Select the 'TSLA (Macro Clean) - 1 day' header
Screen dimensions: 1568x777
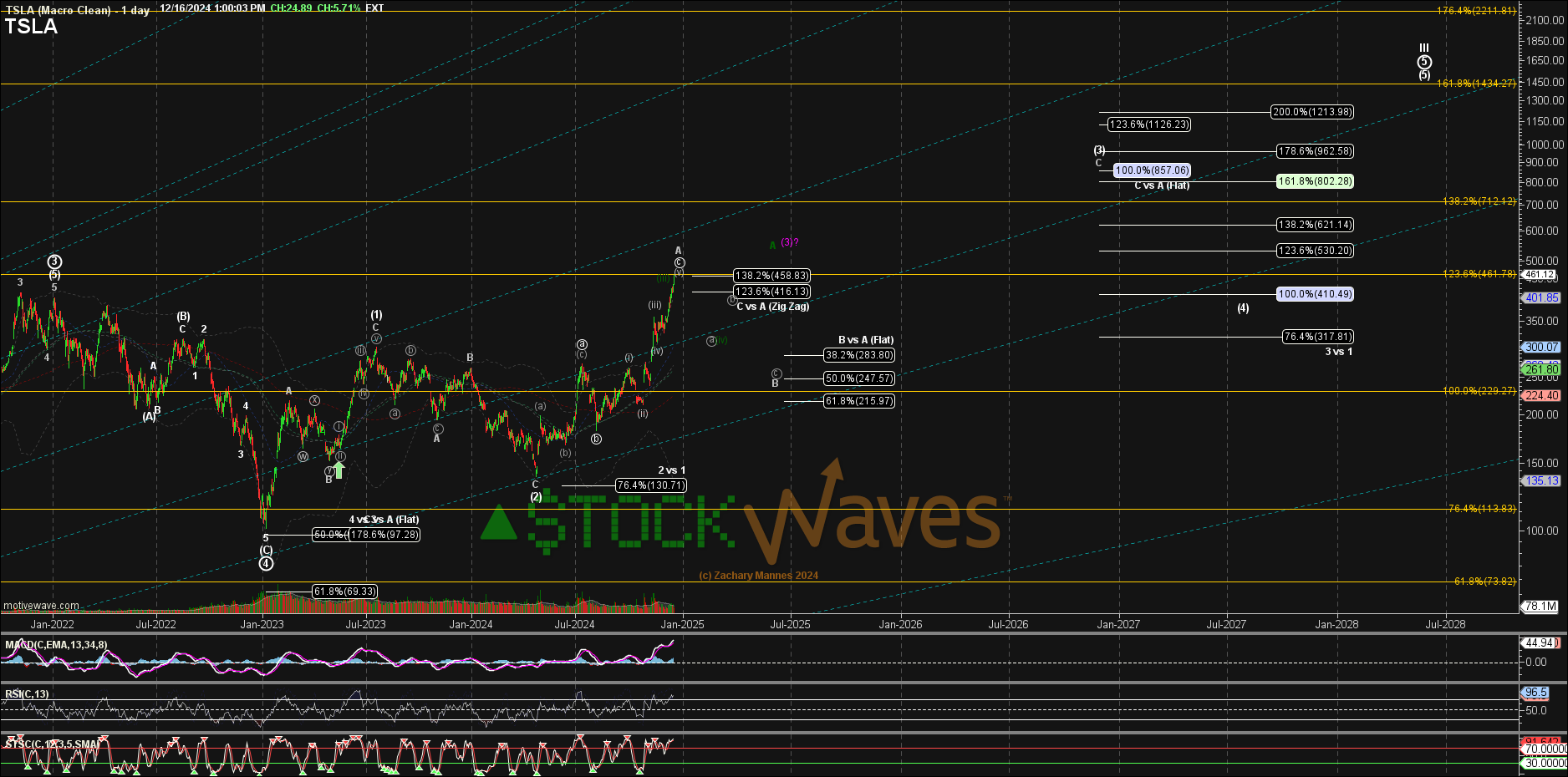[x=78, y=9]
